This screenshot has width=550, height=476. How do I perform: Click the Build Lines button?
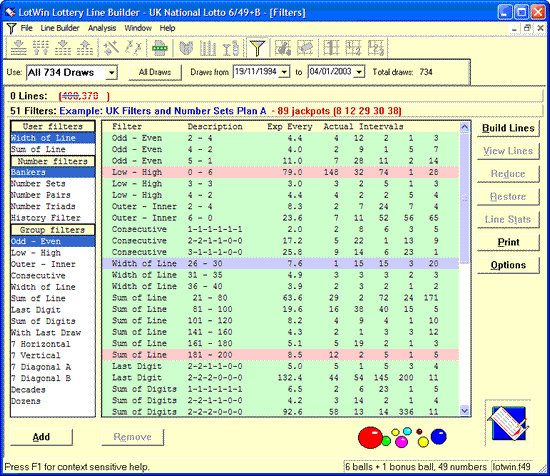(508, 128)
